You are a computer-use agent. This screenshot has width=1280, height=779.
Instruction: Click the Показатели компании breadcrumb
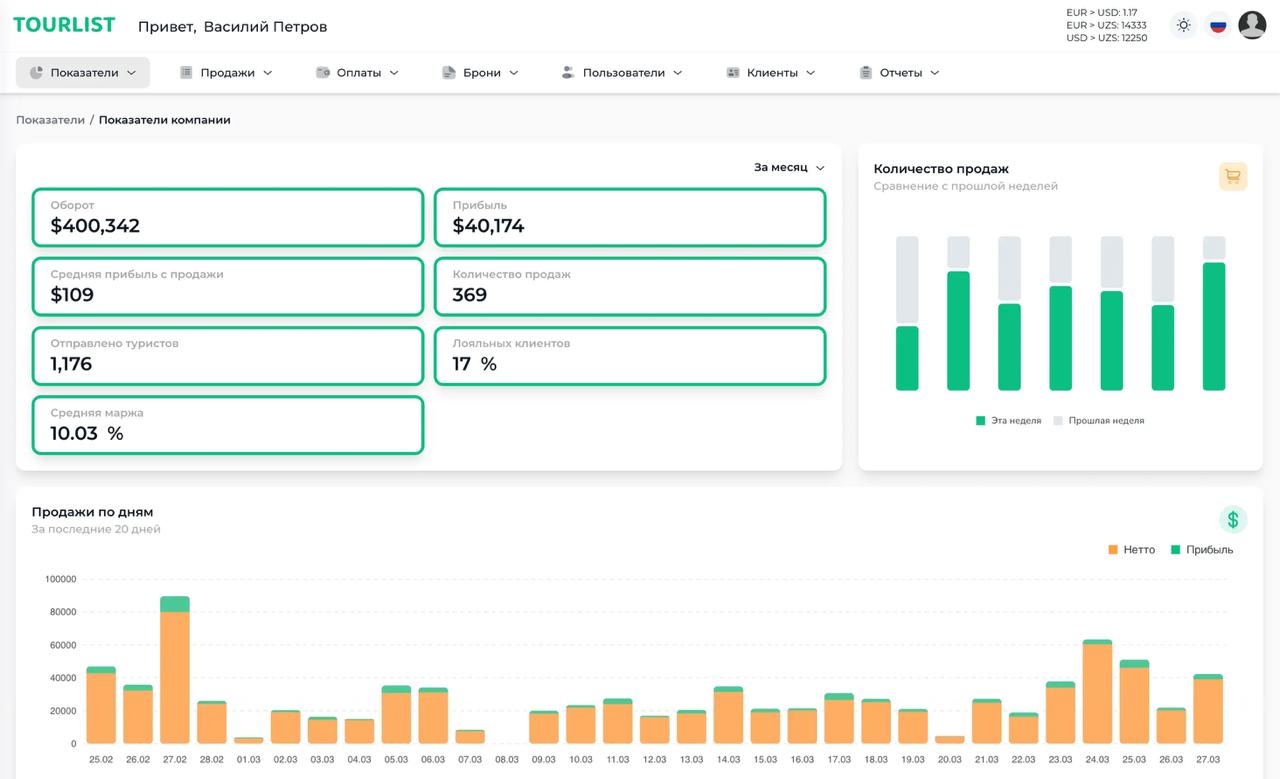click(165, 120)
